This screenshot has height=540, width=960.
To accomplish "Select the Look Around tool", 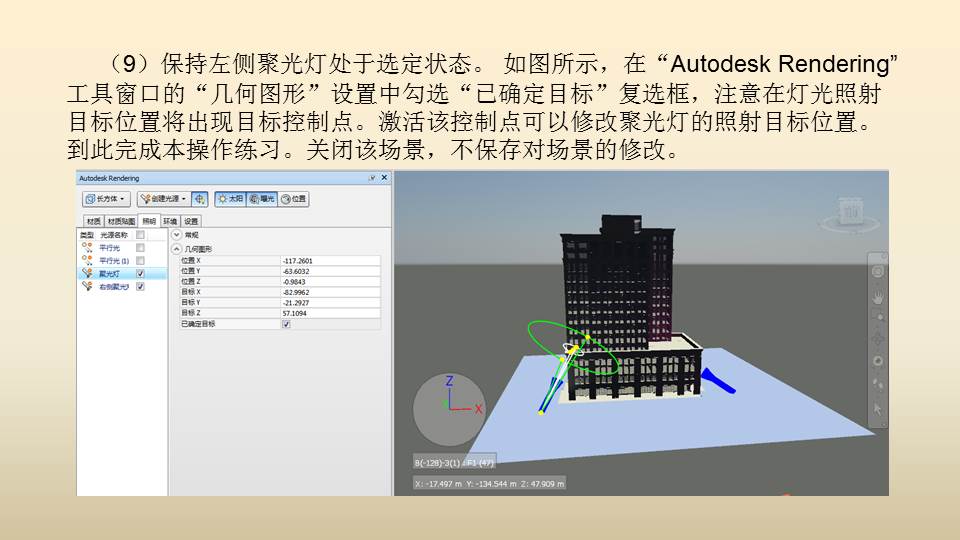I will pos(877,361).
